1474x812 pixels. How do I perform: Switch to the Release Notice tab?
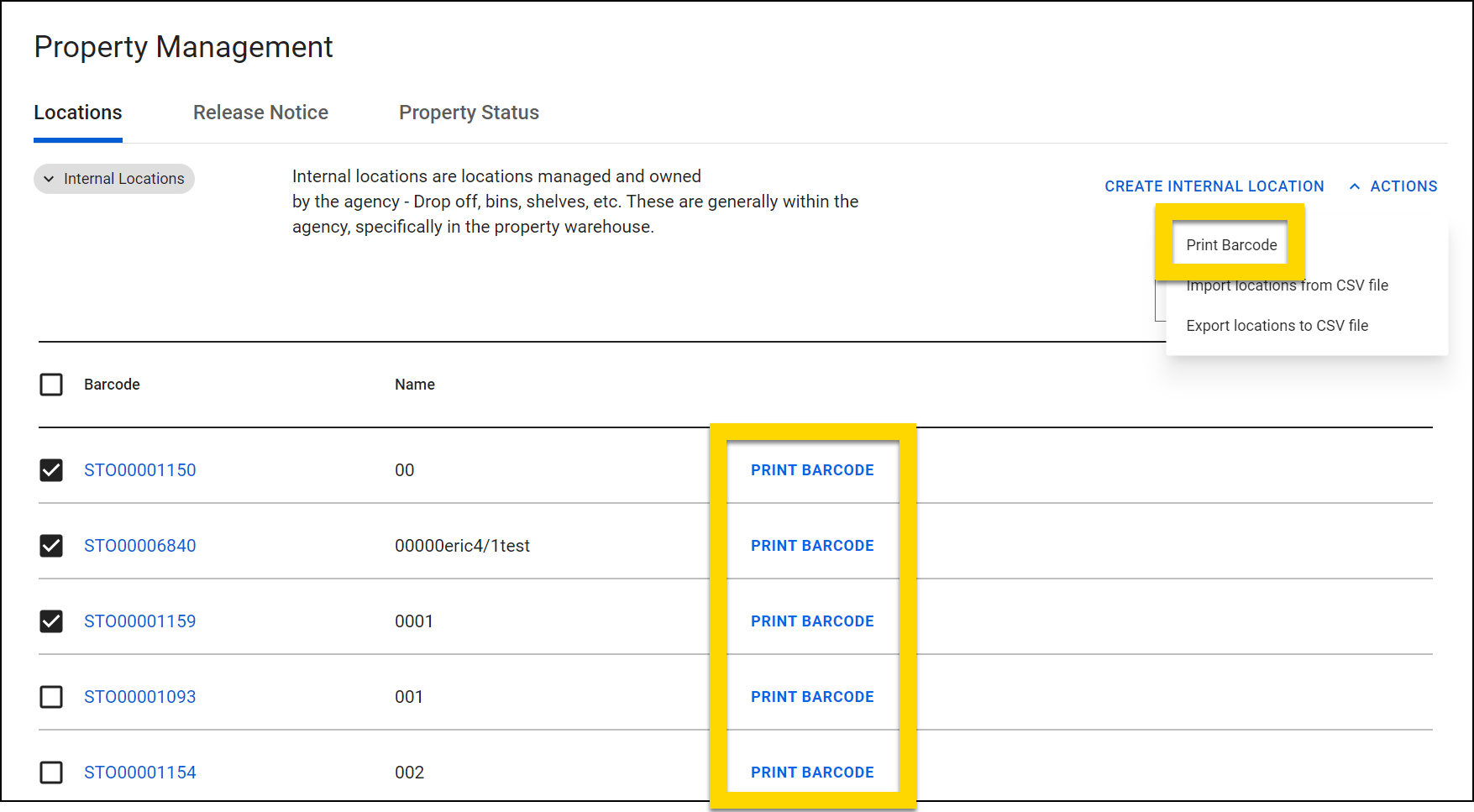[x=260, y=113]
